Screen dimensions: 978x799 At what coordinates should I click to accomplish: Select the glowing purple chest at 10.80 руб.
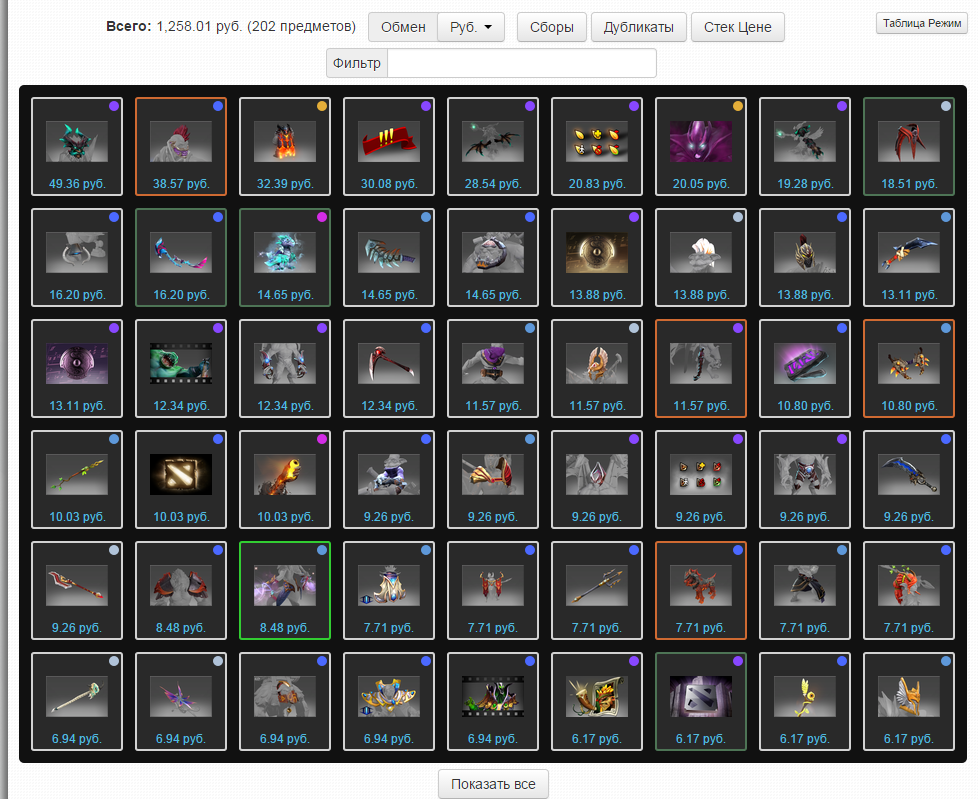point(805,369)
